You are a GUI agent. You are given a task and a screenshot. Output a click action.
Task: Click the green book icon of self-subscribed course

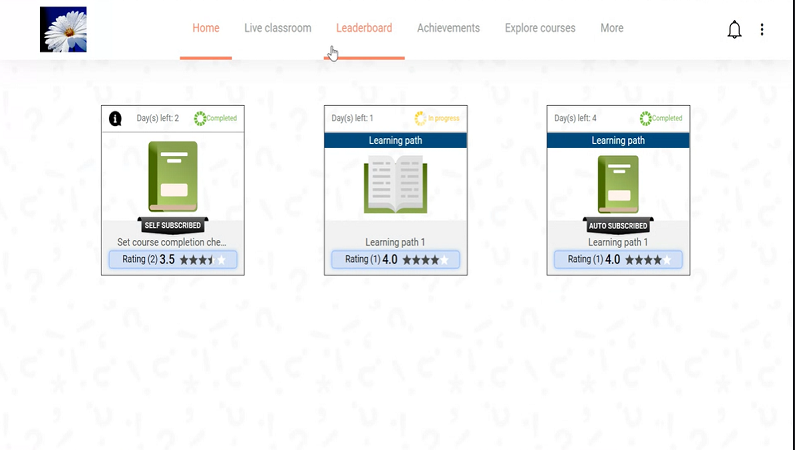click(172, 176)
